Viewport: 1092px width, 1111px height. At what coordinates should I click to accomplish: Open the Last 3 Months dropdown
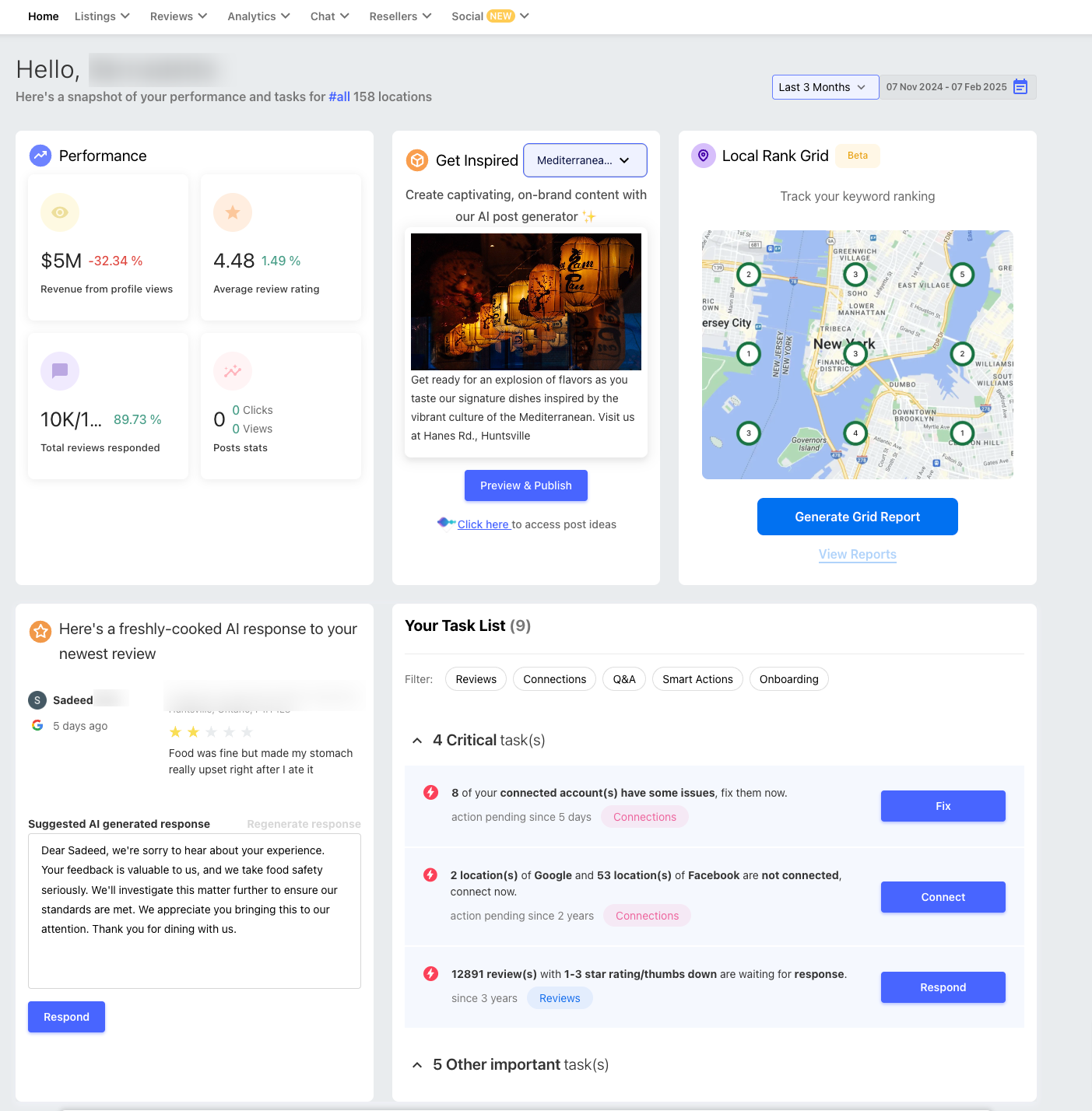[x=824, y=87]
